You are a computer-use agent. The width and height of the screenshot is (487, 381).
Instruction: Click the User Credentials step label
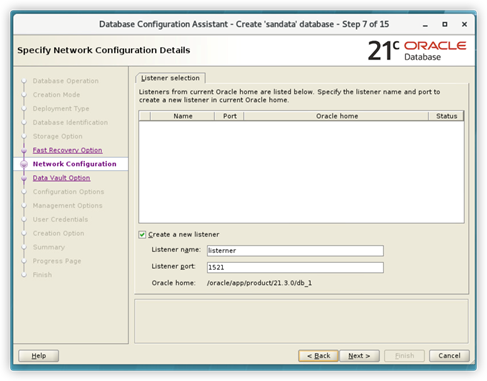coord(60,219)
